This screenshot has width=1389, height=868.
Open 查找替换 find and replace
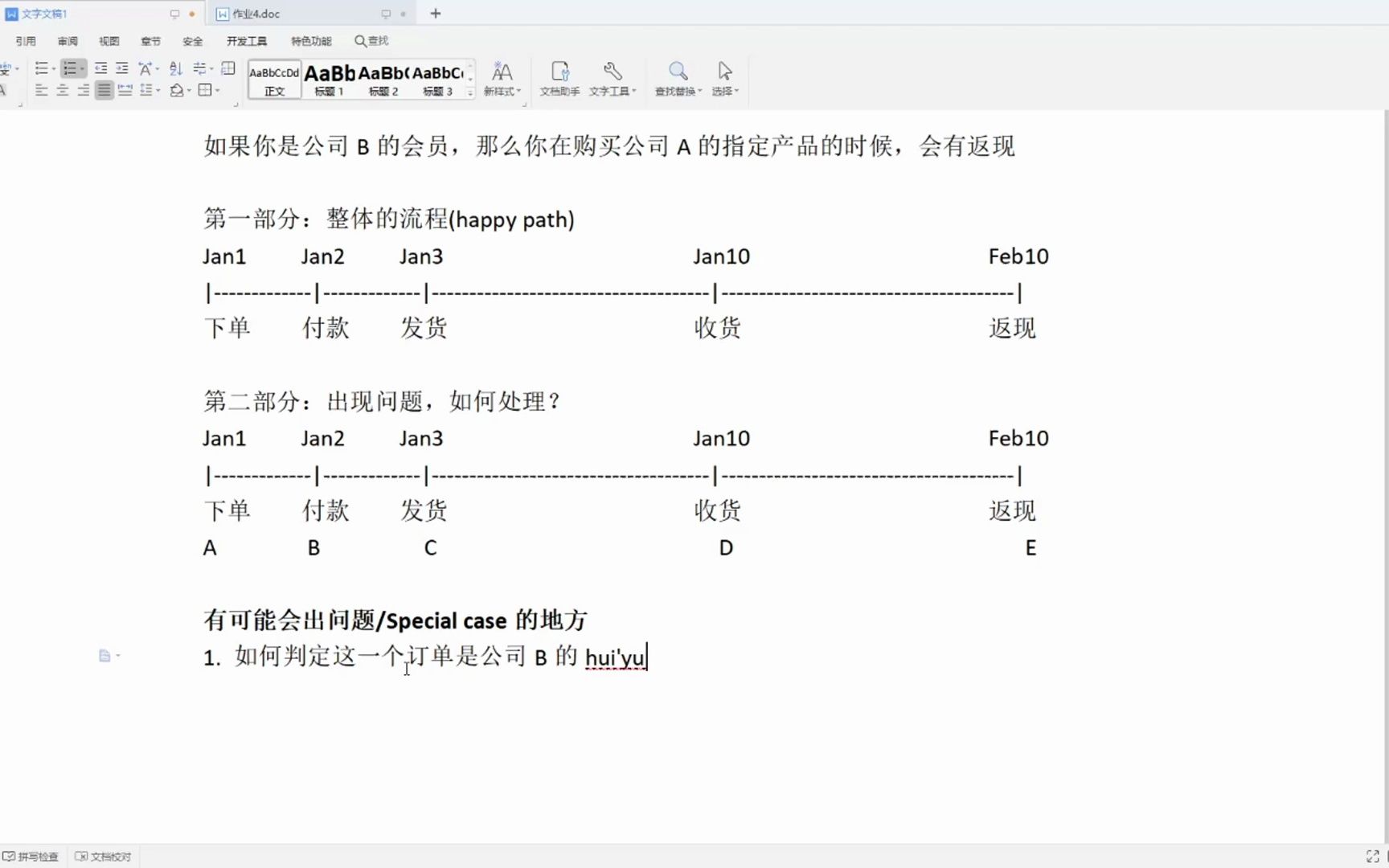tap(678, 80)
